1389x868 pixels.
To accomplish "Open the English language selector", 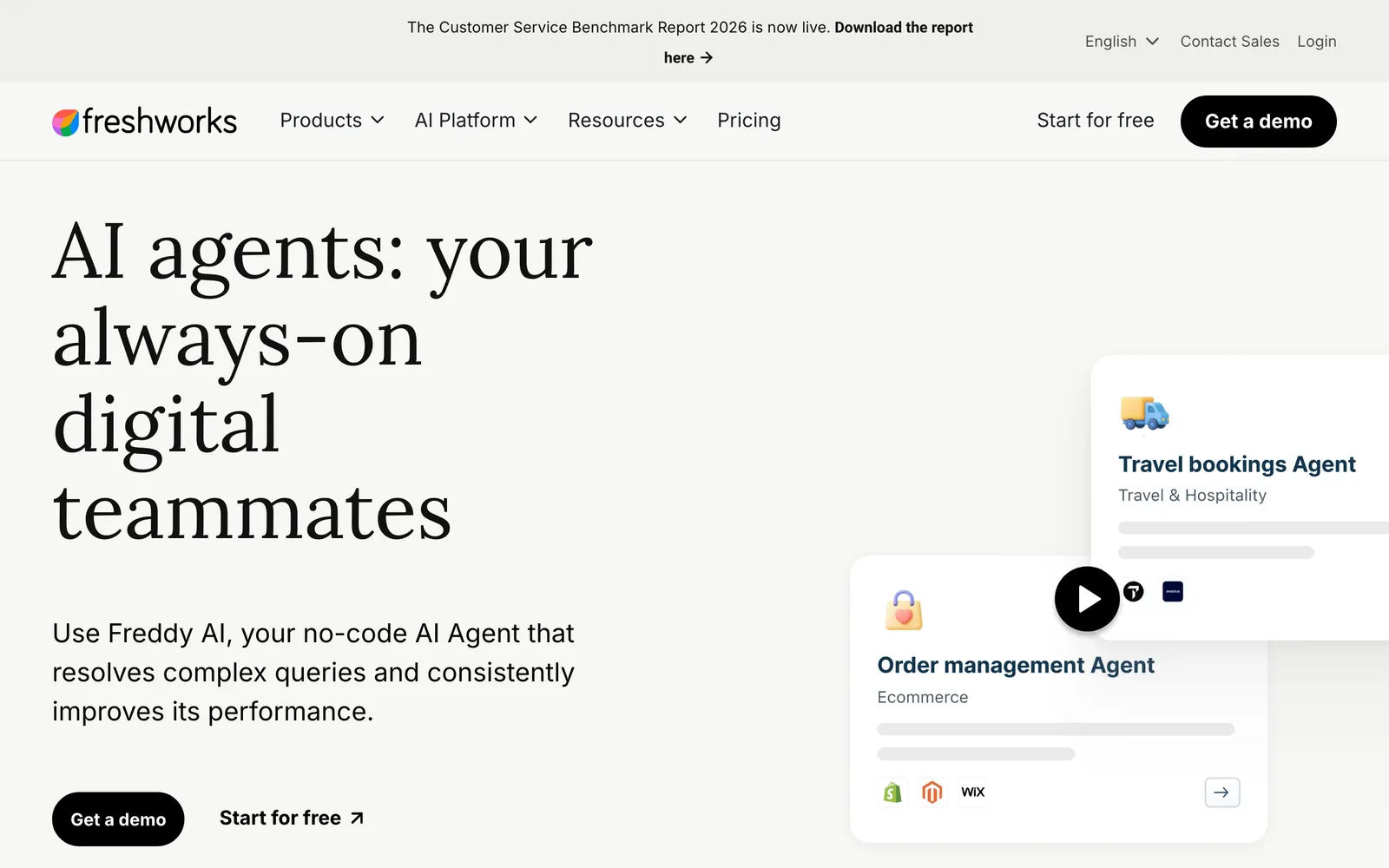I will click(1122, 42).
